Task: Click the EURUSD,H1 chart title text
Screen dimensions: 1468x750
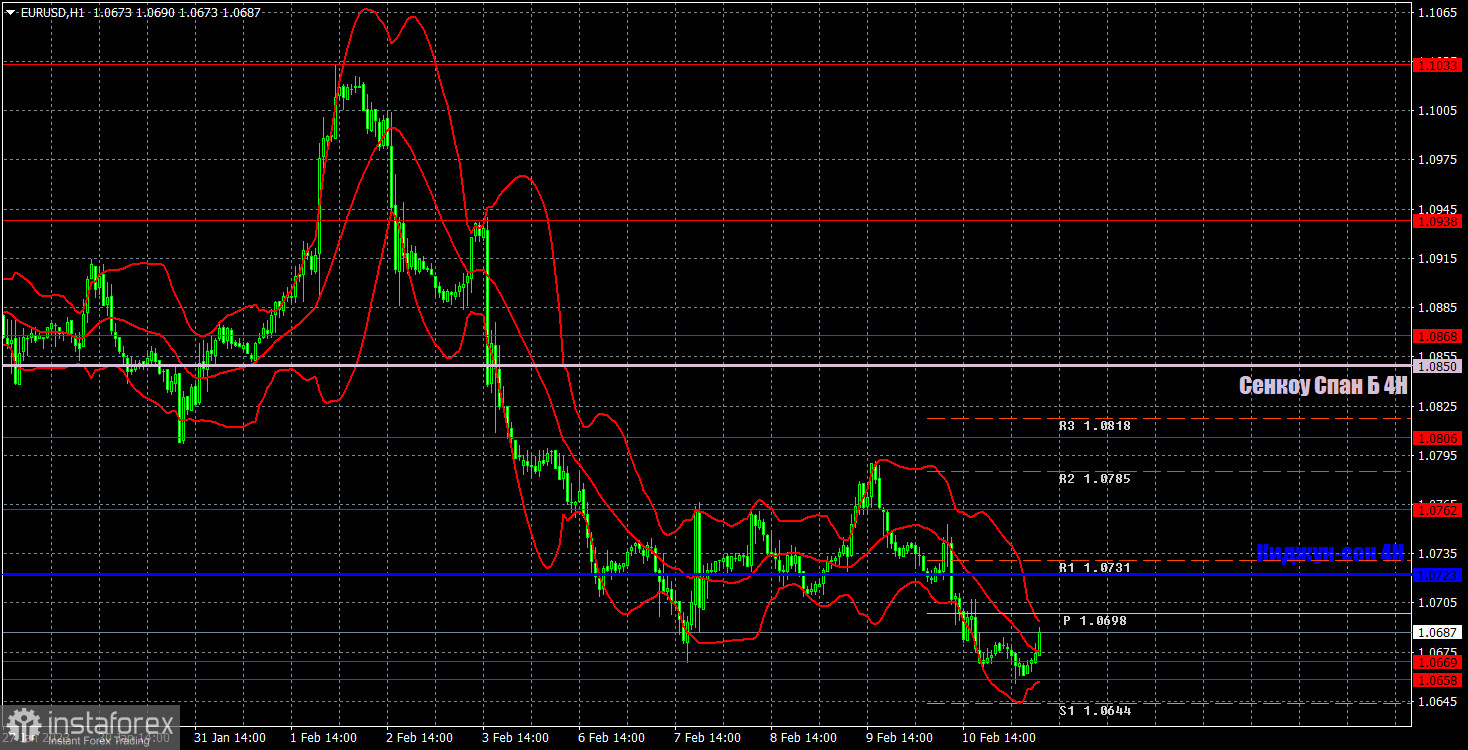Action: pos(52,13)
